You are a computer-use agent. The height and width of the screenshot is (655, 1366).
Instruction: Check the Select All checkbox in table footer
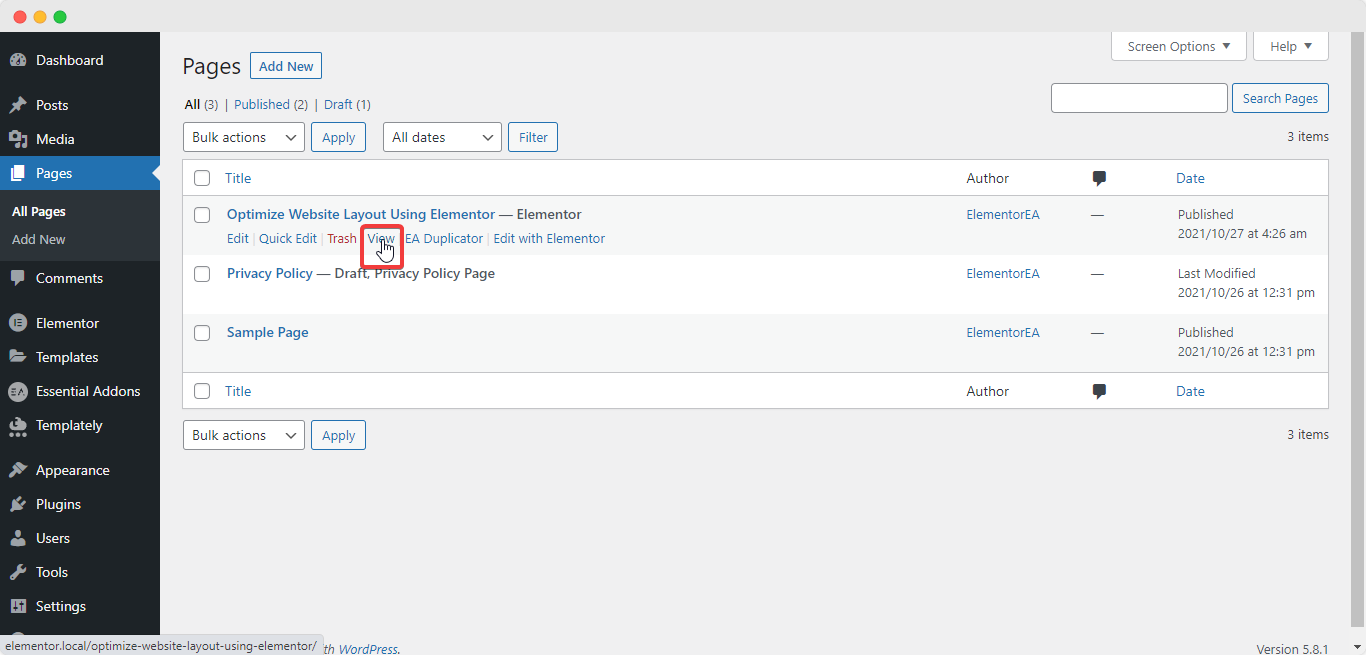tap(202, 391)
